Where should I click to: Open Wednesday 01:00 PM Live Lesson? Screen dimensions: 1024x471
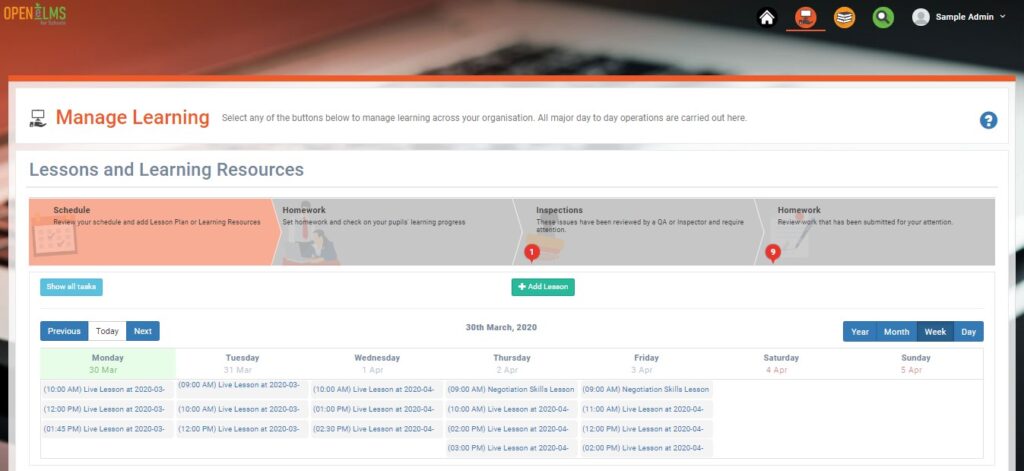tap(377, 410)
